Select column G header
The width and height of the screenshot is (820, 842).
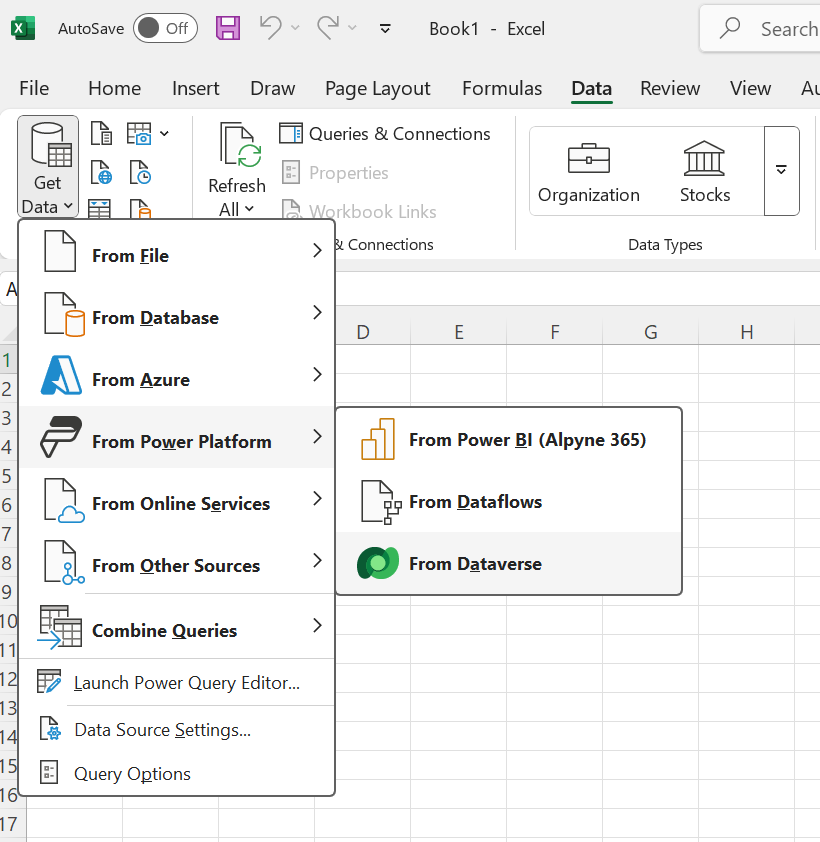(650, 332)
